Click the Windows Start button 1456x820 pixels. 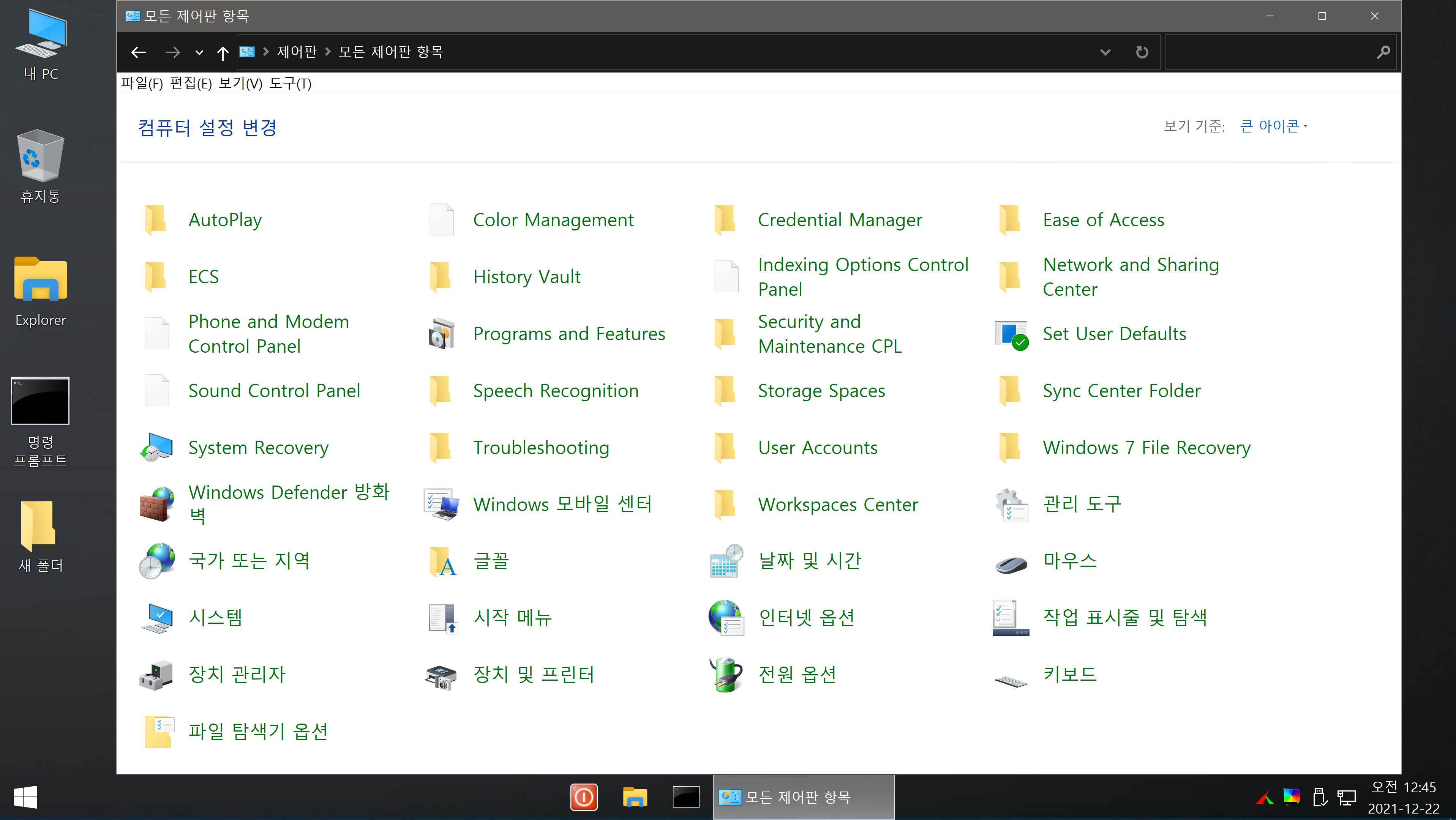pyautogui.click(x=25, y=797)
